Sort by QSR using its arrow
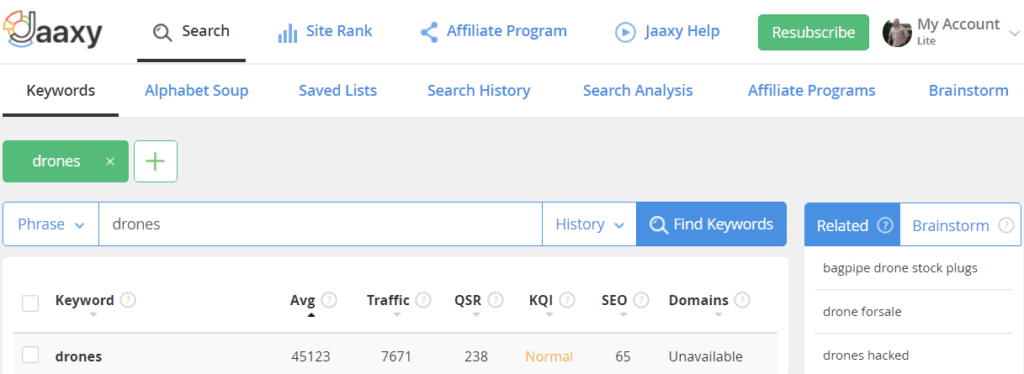The image size is (1024, 374). point(476,315)
